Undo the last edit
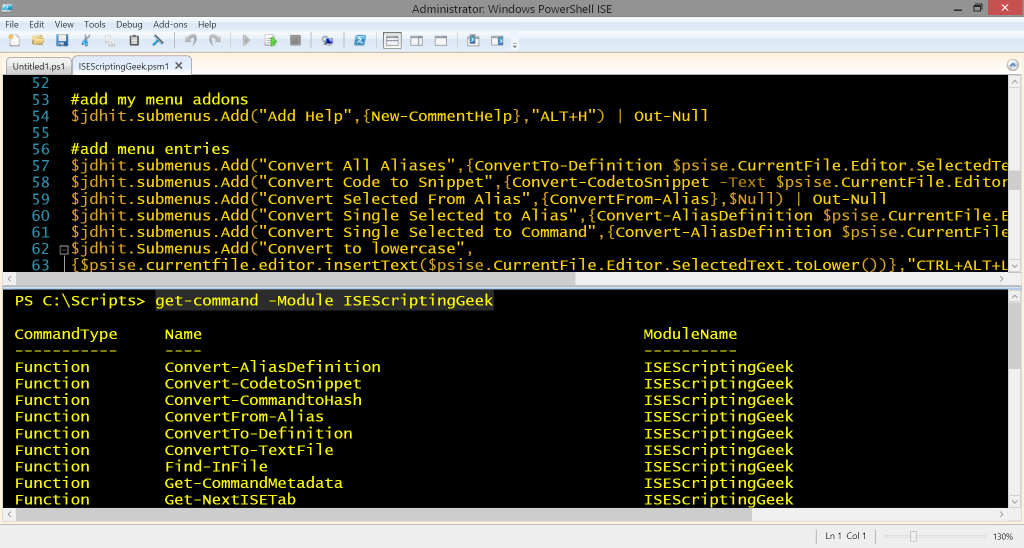This screenshot has width=1024, height=548. (191, 40)
